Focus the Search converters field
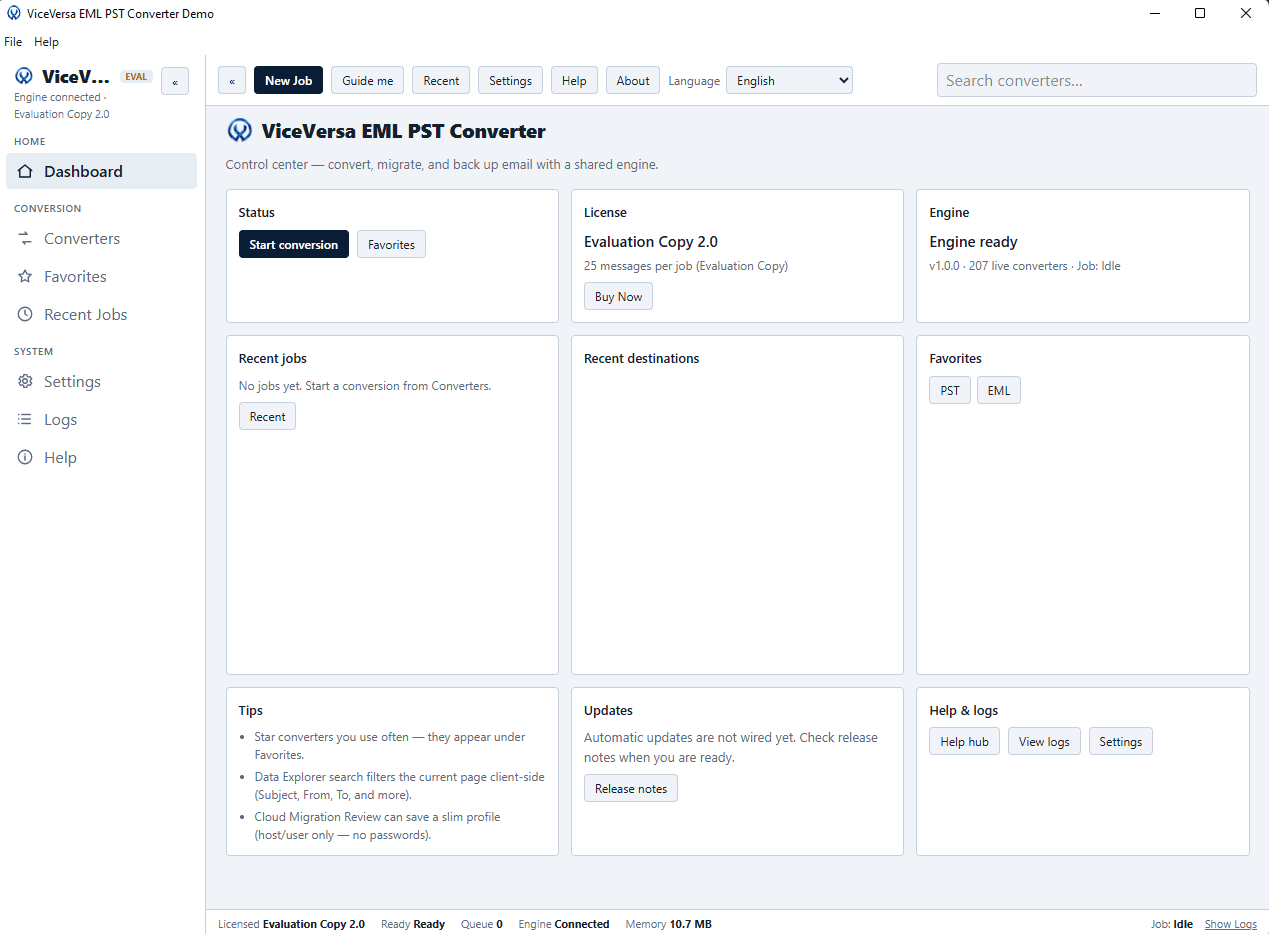Screen dimensions: 1269x934 pyautogui.click(x=1097, y=81)
